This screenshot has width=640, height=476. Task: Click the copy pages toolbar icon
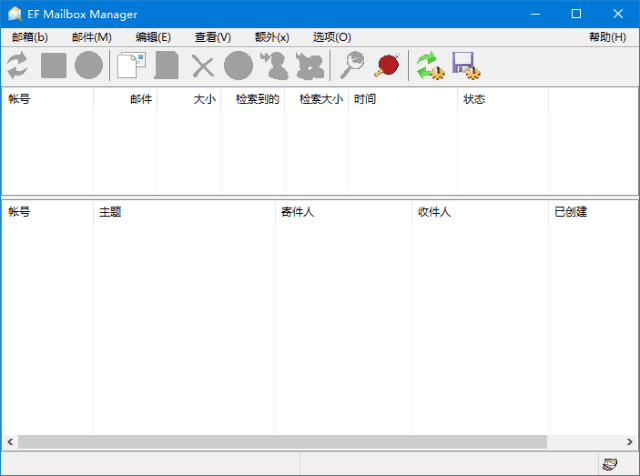coord(131,66)
